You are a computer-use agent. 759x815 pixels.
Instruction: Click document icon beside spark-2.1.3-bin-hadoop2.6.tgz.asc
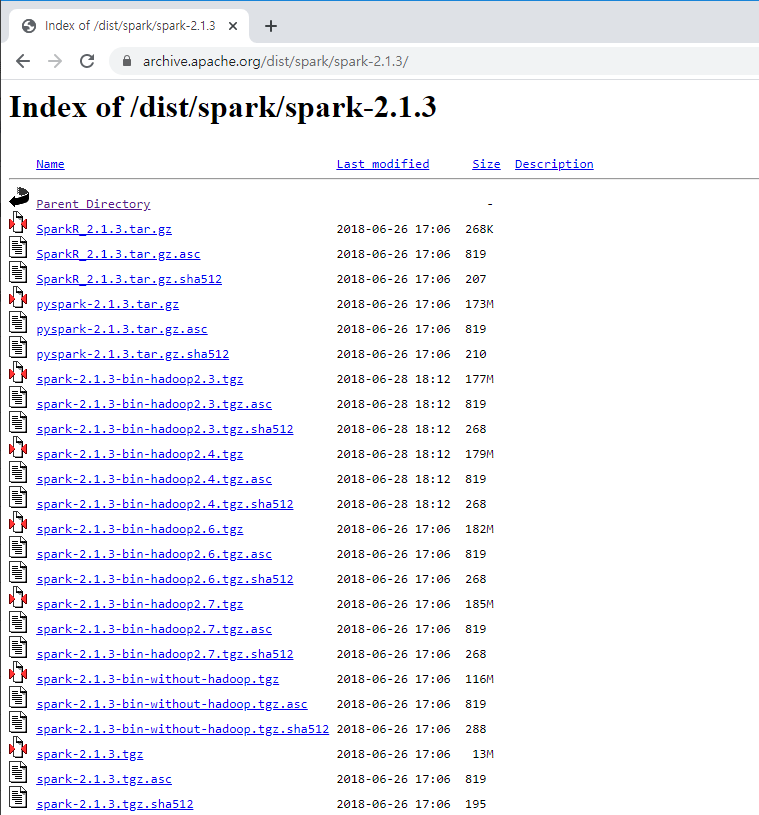click(x=18, y=547)
